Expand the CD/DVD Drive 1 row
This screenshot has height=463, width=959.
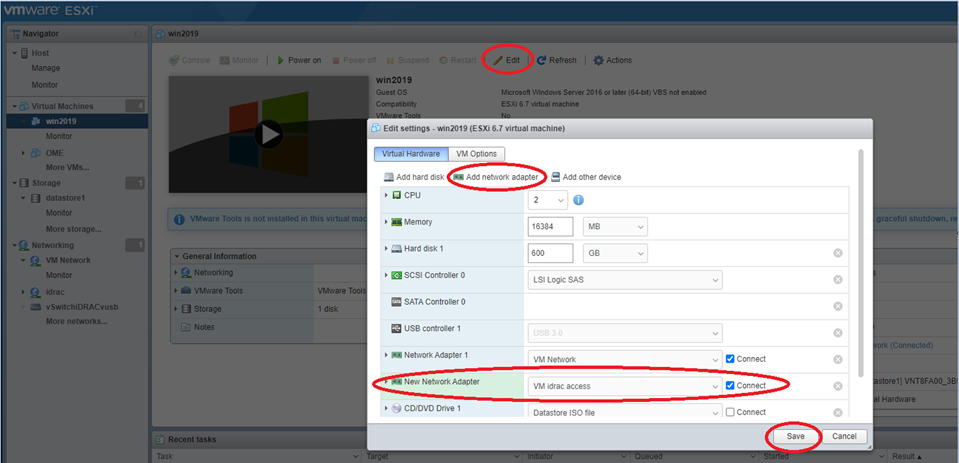(386, 408)
